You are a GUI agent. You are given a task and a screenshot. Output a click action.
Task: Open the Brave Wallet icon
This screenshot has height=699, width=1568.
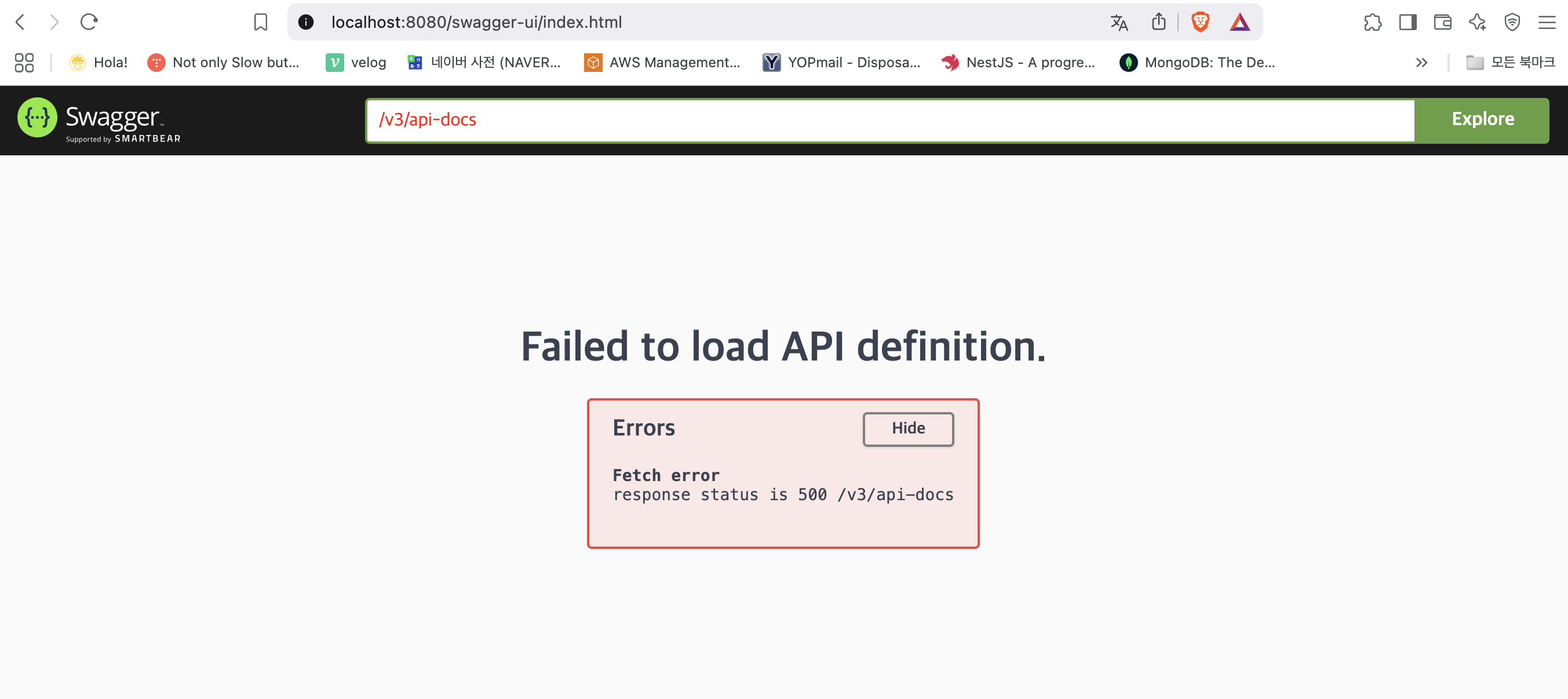(x=1443, y=23)
